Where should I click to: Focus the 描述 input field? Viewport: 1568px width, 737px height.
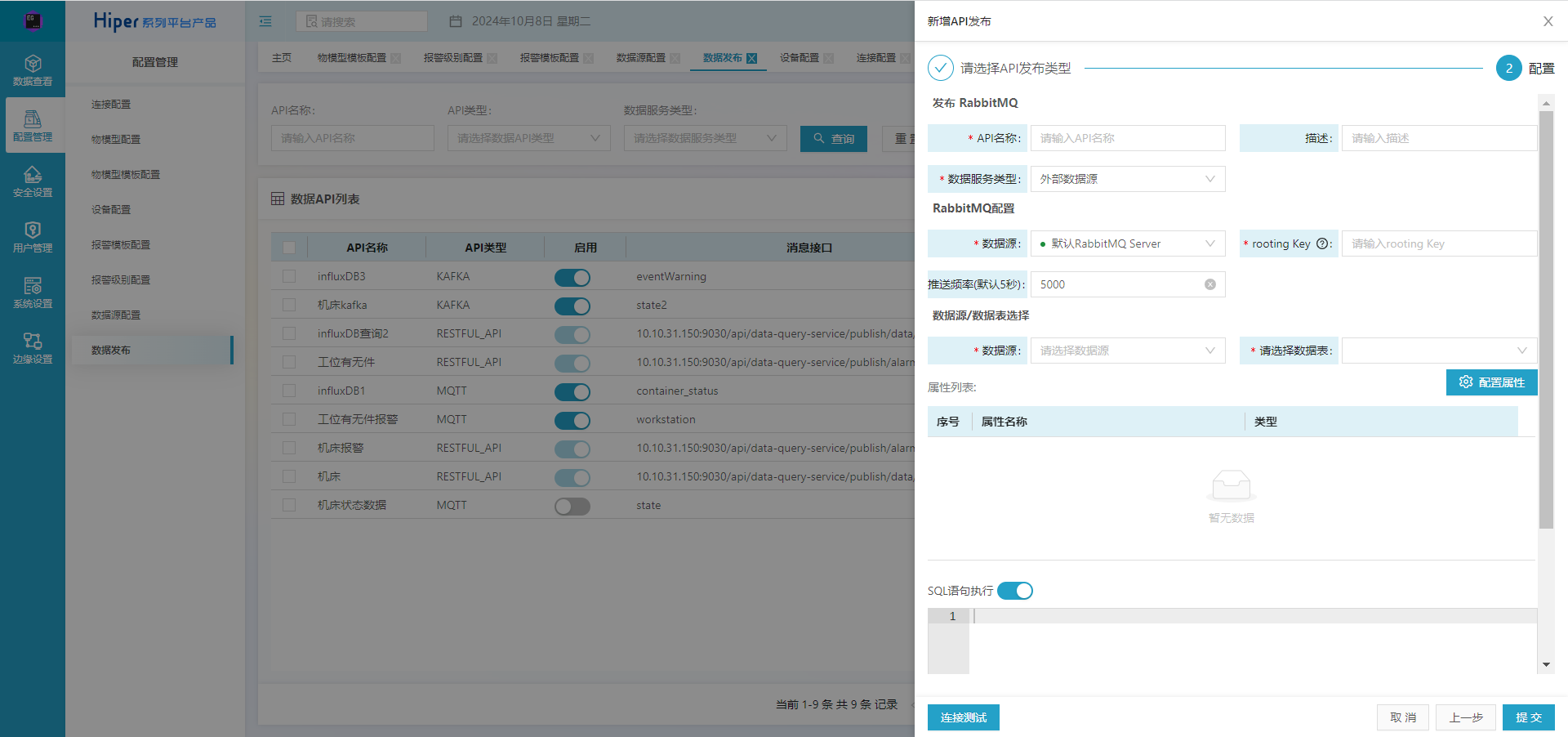(x=1439, y=138)
